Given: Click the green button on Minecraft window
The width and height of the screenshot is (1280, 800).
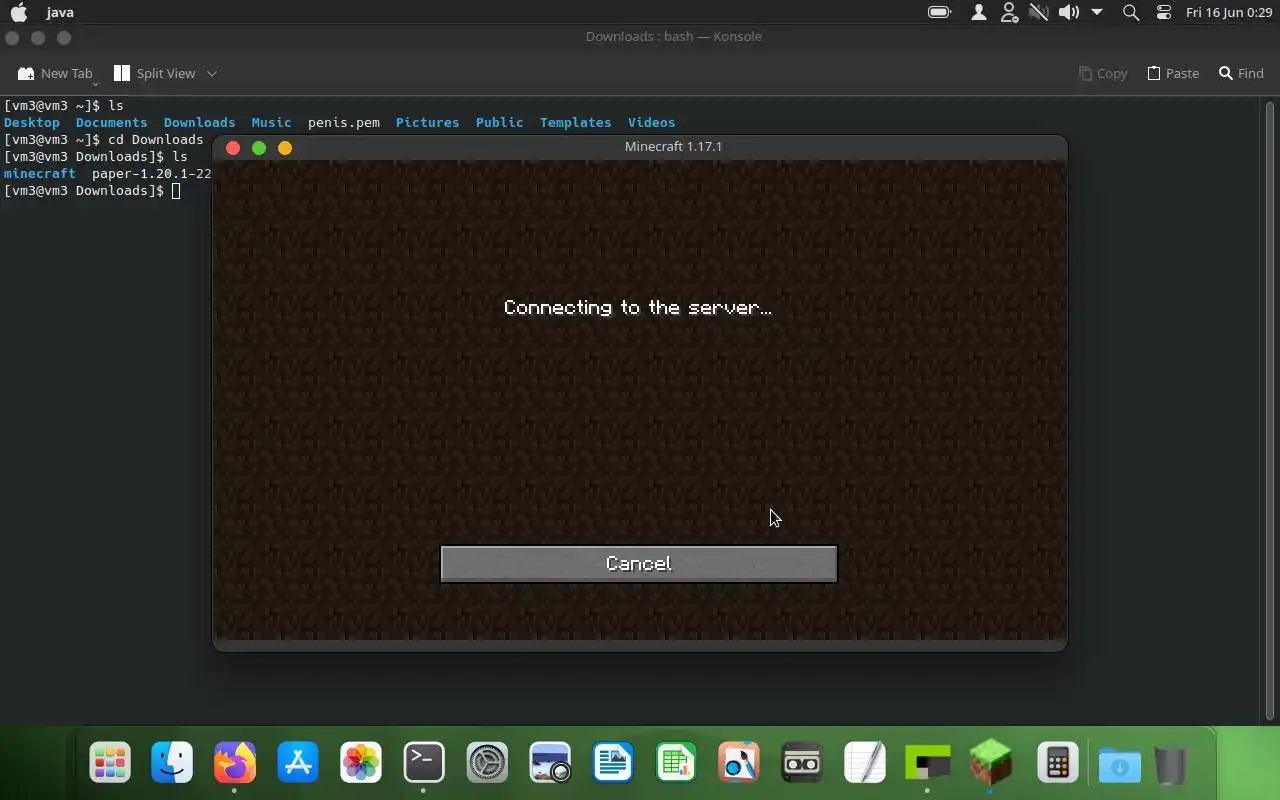Looking at the screenshot, I should click(x=259, y=148).
